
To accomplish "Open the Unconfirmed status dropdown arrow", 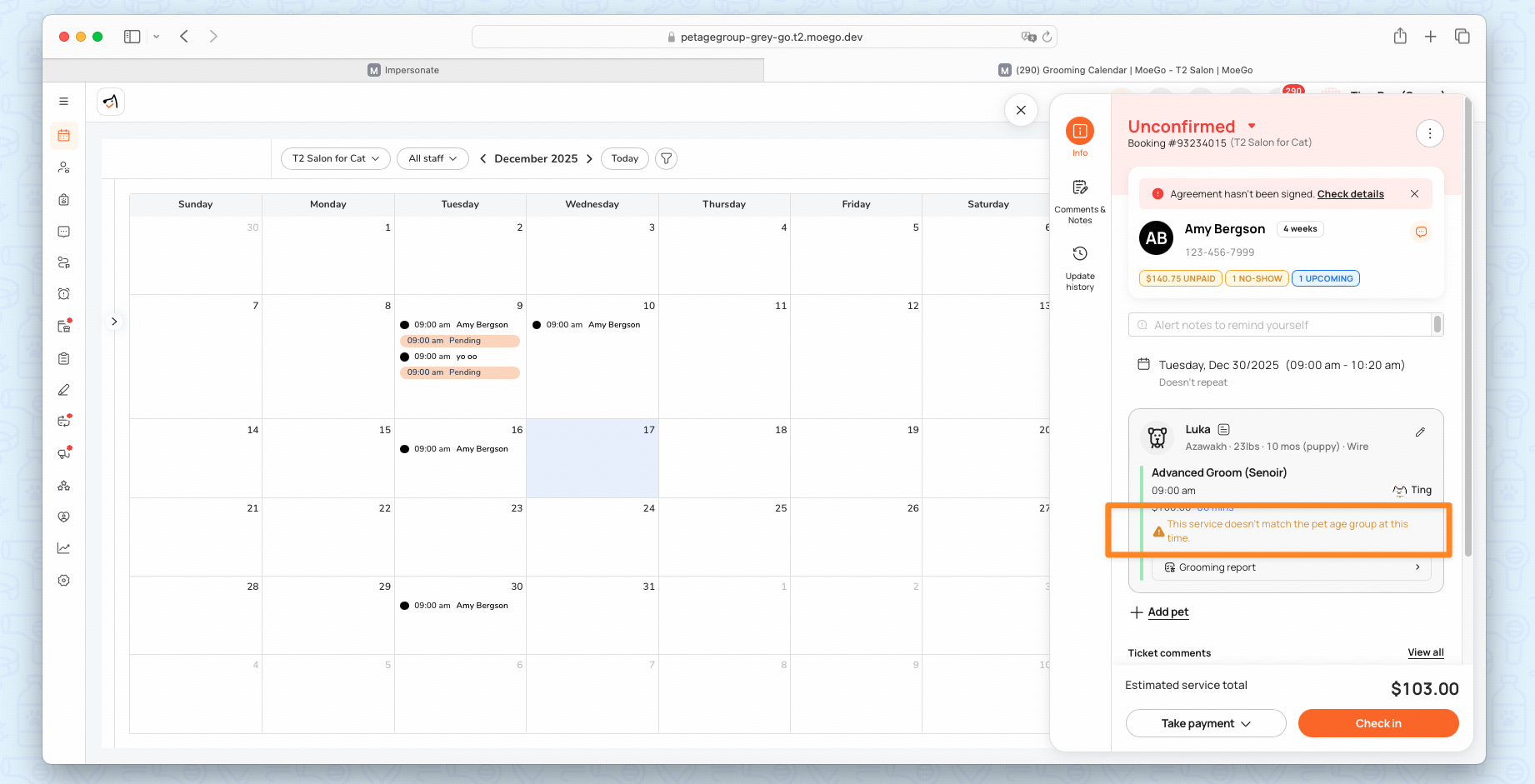I will point(1252,126).
